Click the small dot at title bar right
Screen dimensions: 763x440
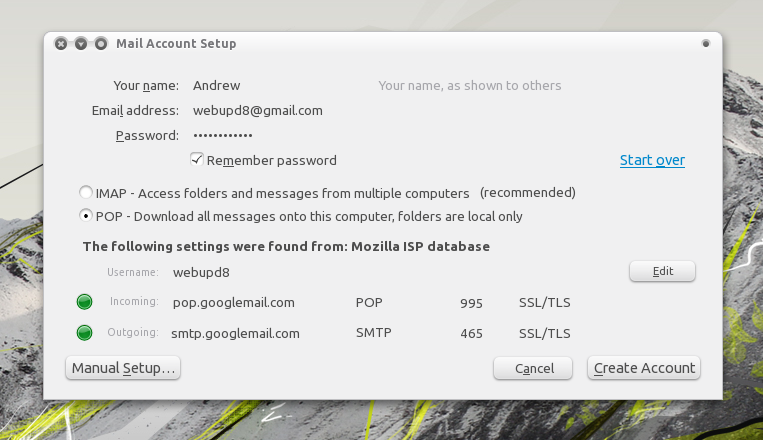(706, 43)
